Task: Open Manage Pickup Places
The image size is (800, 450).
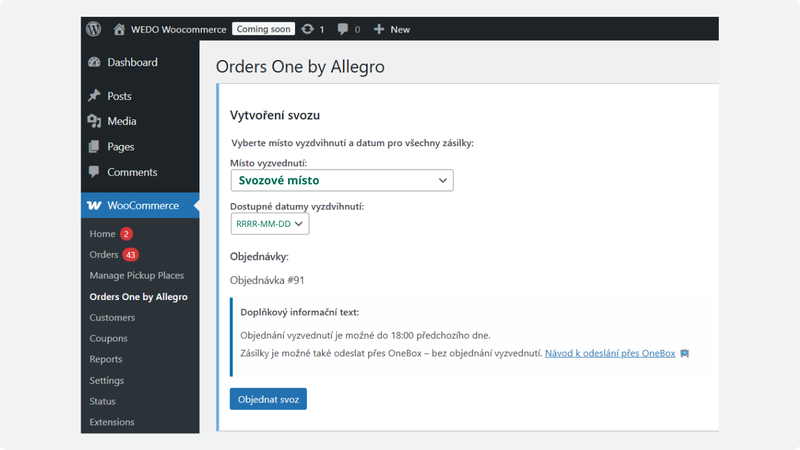Action: coord(137,276)
